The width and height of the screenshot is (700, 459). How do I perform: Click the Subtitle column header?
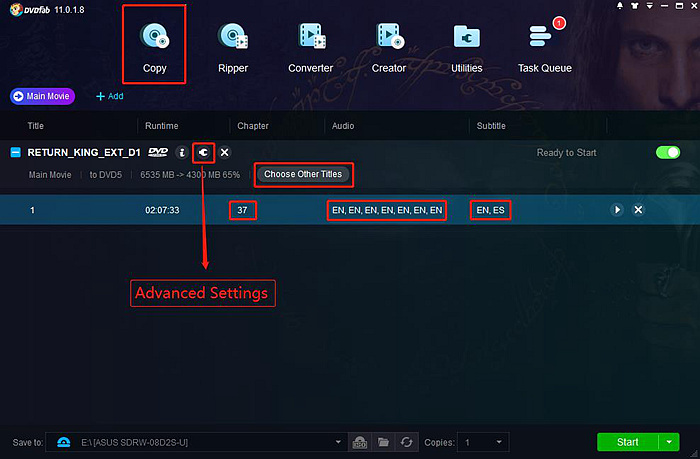(491, 126)
